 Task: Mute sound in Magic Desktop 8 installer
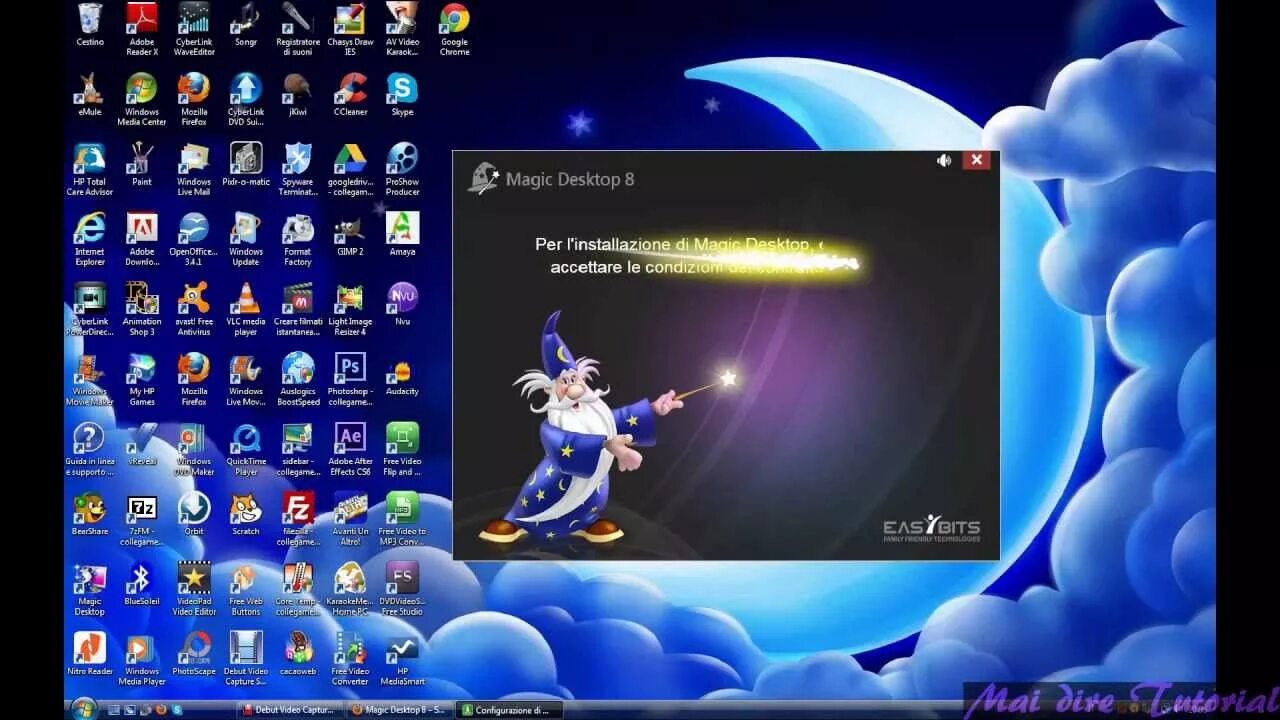point(943,160)
